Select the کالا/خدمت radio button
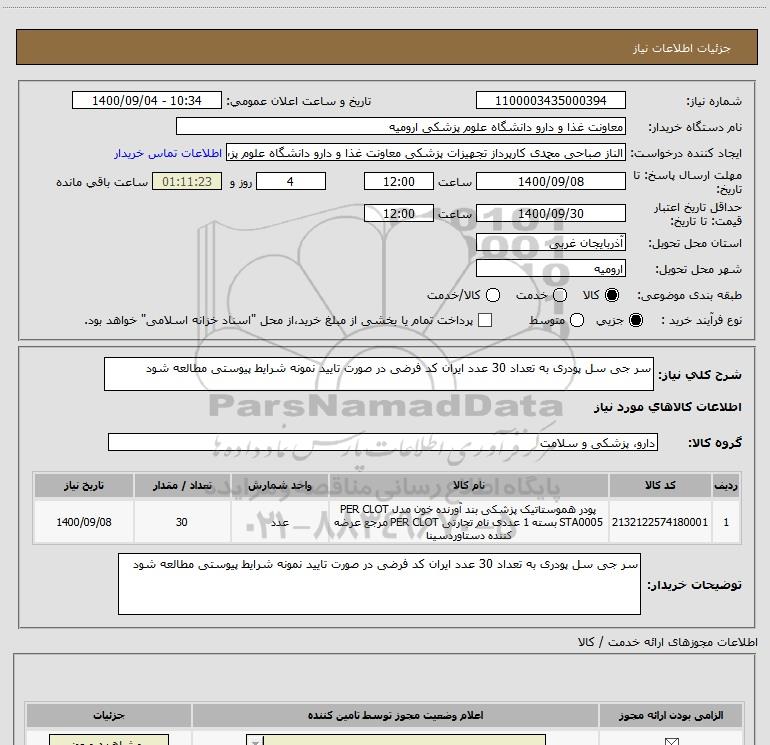This screenshot has height=745, width=770. pos(493,295)
